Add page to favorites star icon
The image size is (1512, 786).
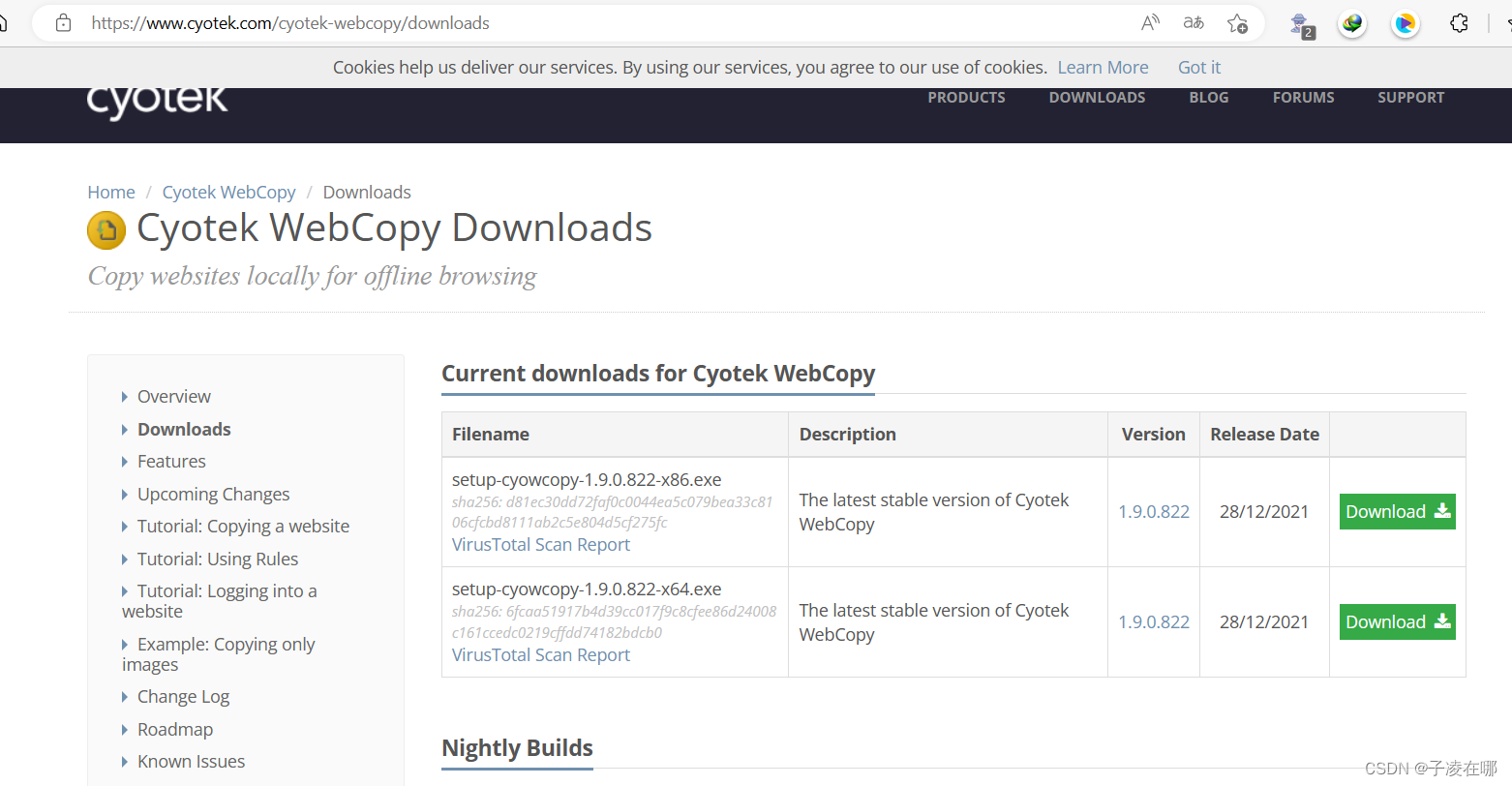pyautogui.click(x=1237, y=23)
